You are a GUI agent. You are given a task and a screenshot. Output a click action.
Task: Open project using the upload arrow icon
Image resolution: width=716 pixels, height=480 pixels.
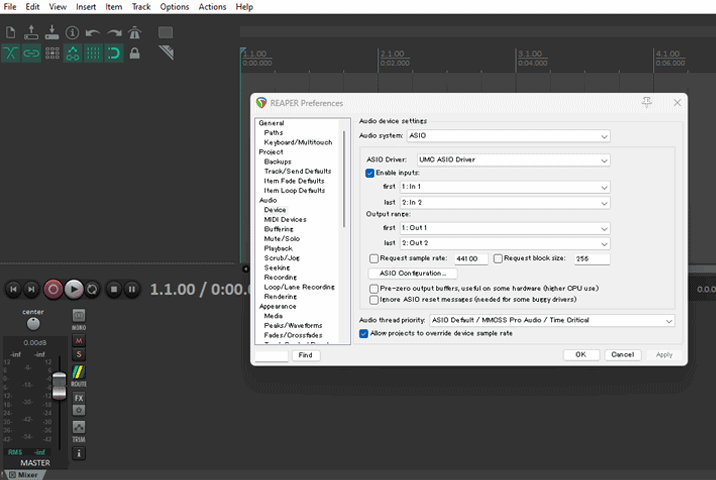tap(31, 32)
